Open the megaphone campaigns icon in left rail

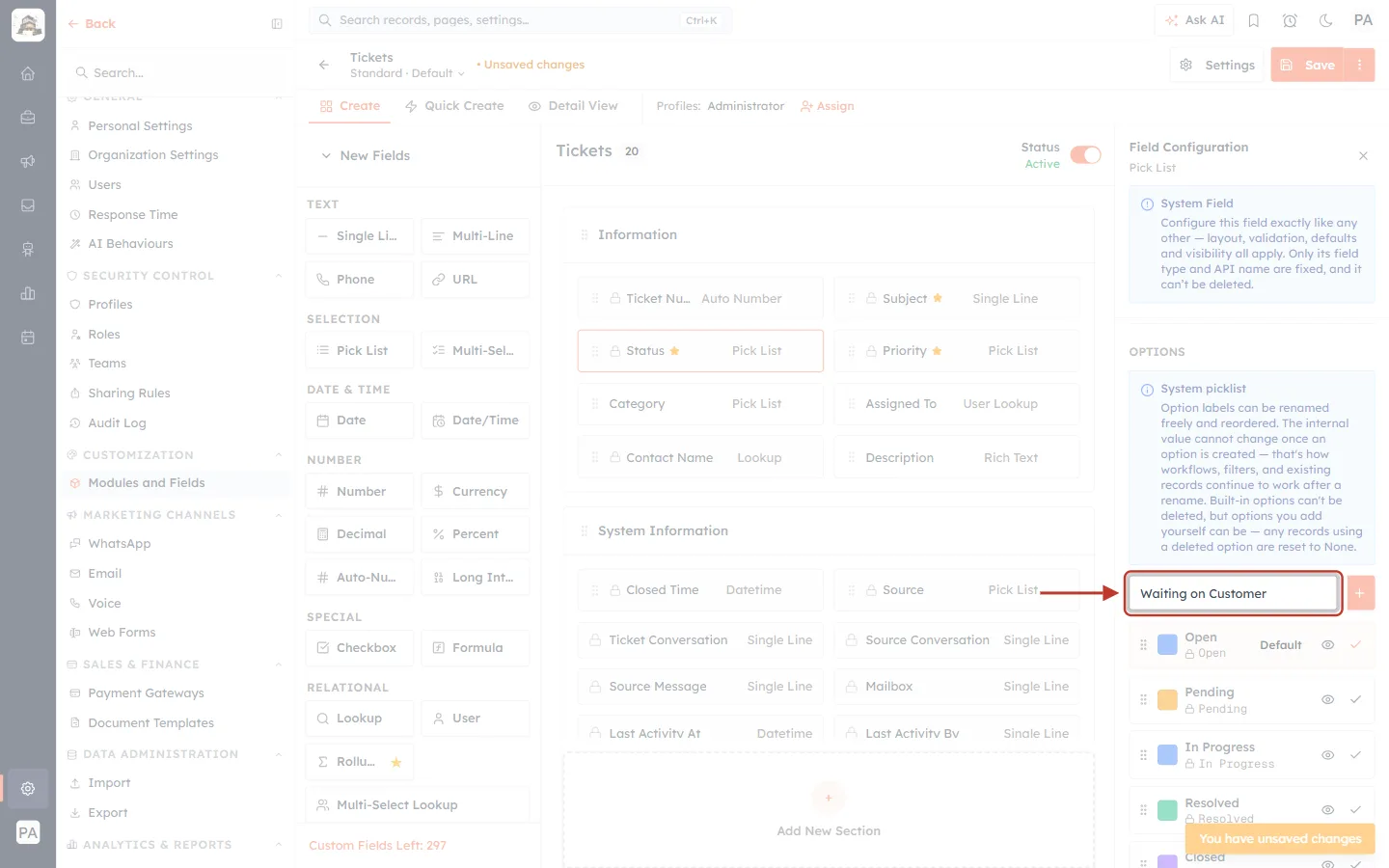28,161
